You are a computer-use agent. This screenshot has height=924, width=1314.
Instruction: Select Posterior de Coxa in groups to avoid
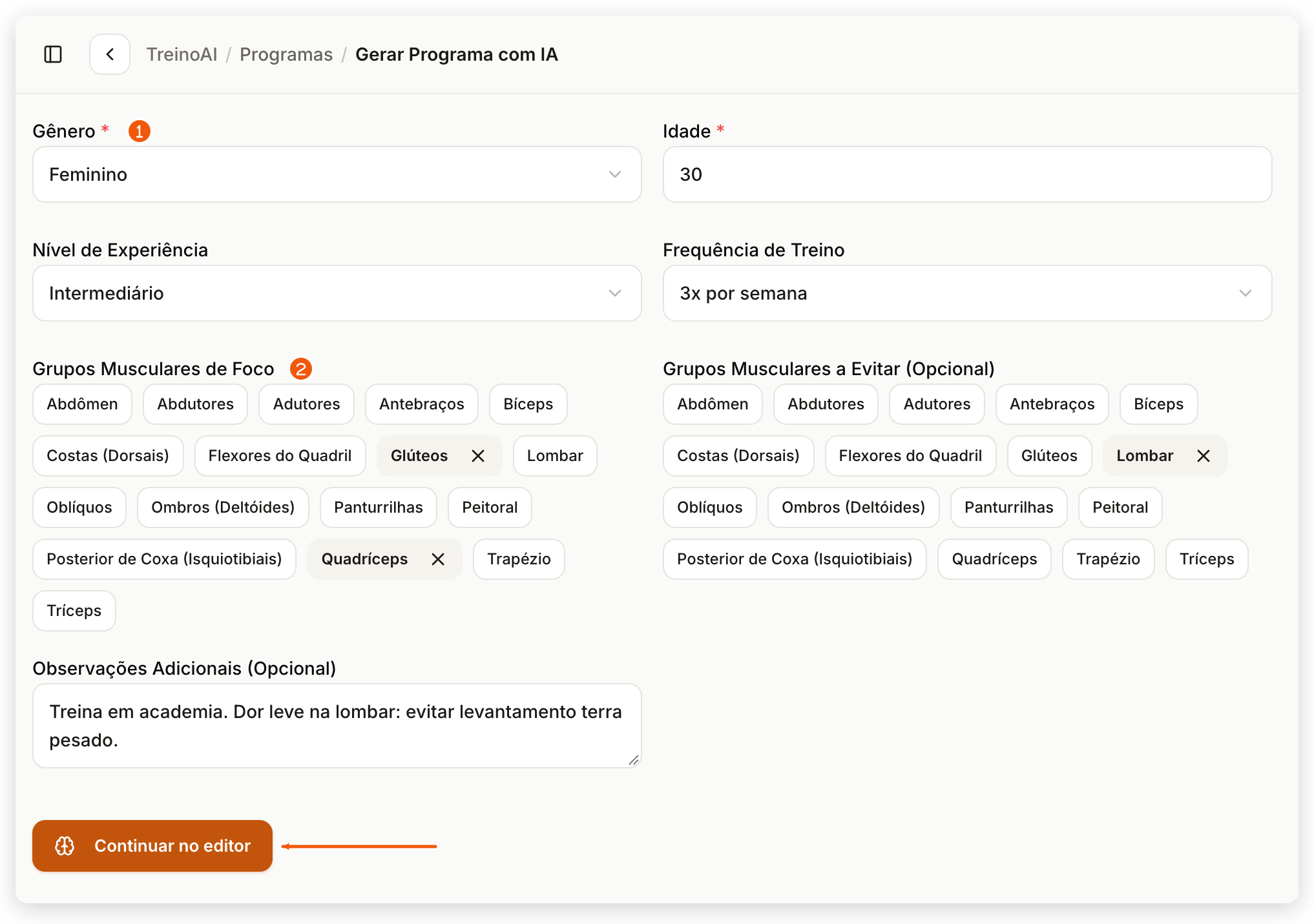[x=795, y=559]
